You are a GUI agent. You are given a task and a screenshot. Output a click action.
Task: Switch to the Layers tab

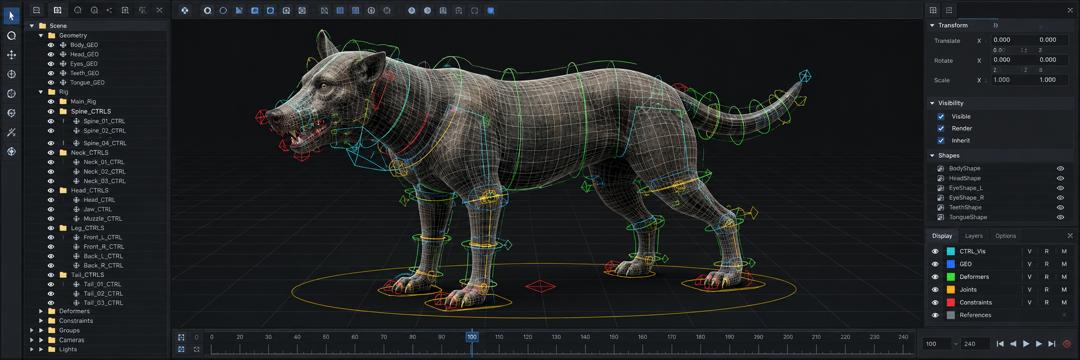[x=974, y=236]
